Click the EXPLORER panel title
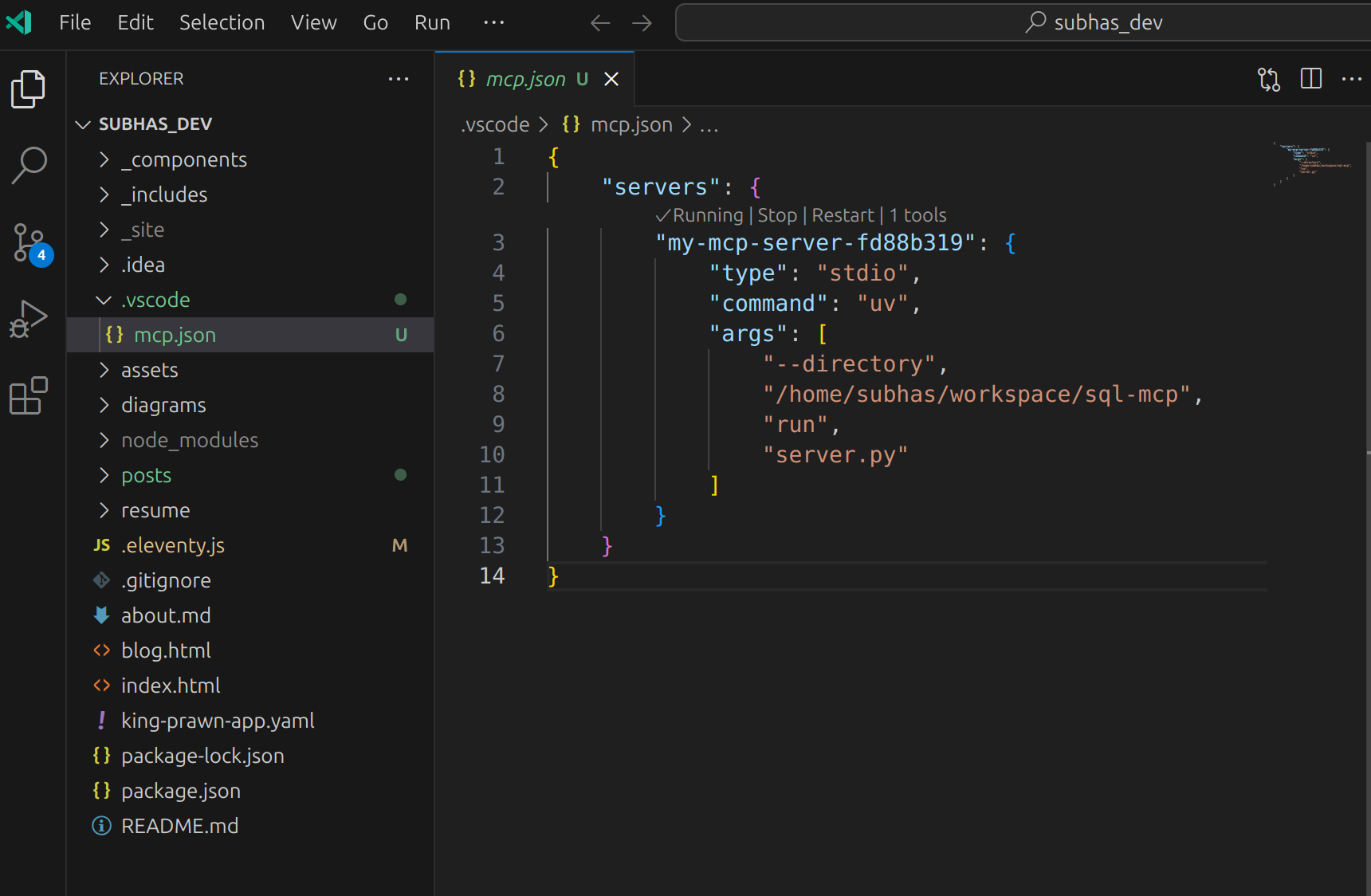Image resolution: width=1371 pixels, height=896 pixels. [x=141, y=79]
